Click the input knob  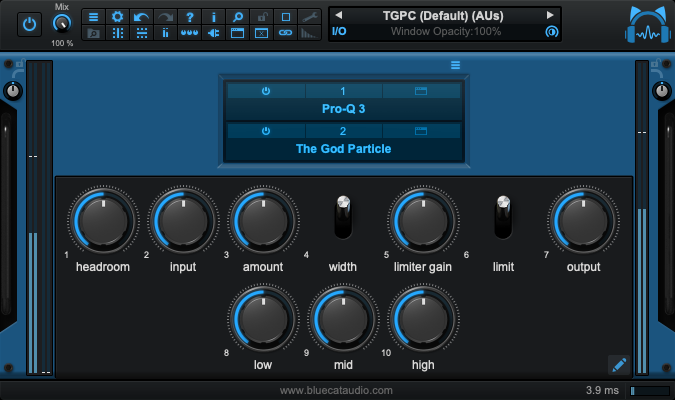click(183, 221)
